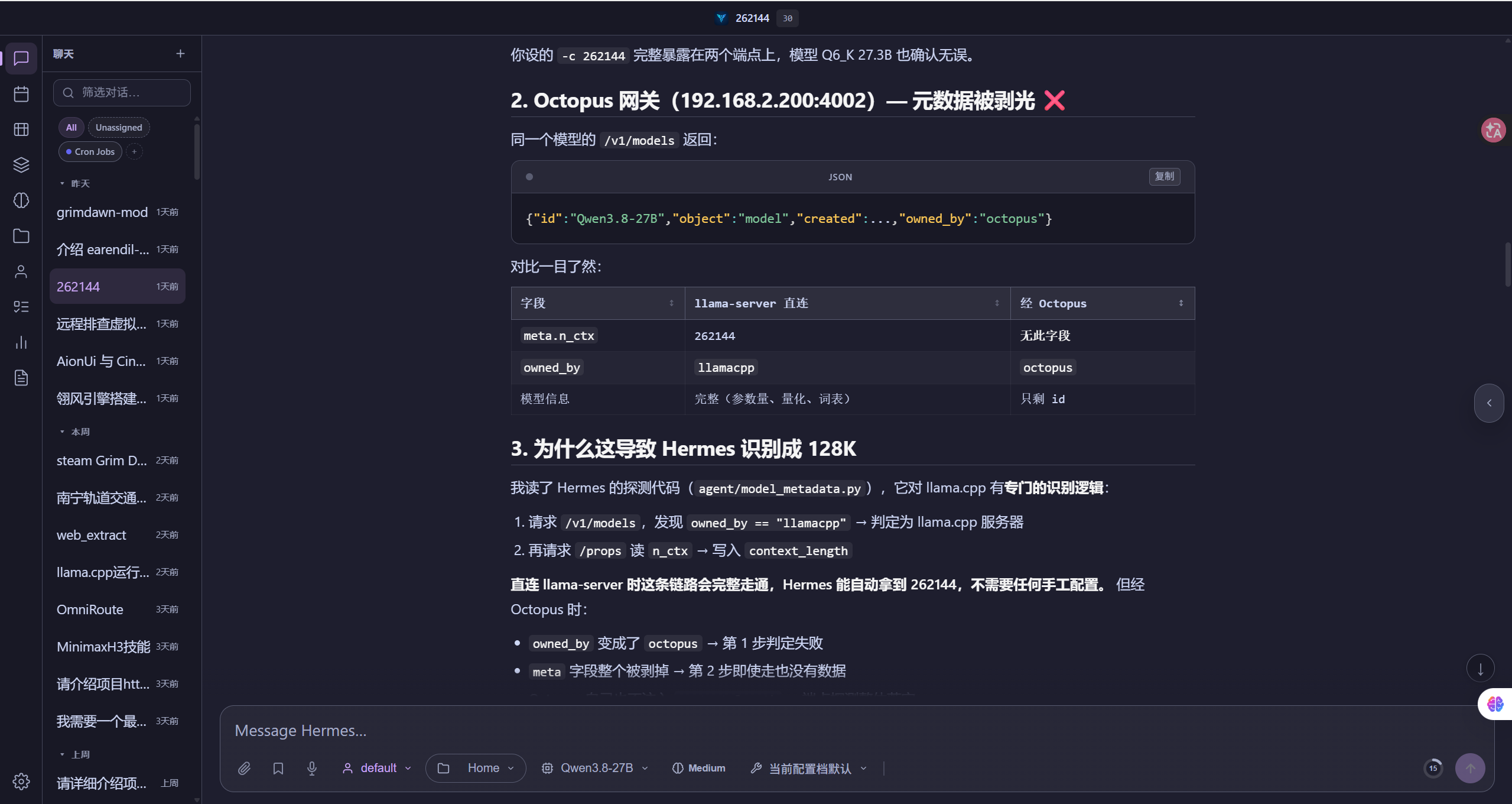Open the task list icon in sidebar
The width and height of the screenshot is (1512, 804).
[21, 307]
